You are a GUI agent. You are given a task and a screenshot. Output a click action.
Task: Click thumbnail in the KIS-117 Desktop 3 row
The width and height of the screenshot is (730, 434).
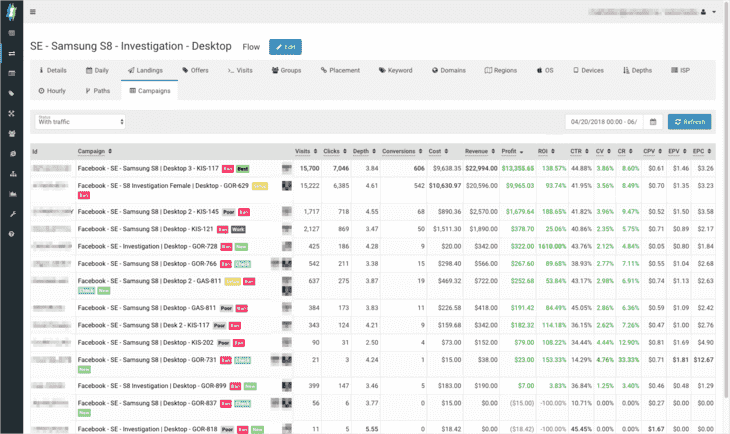pyautogui.click(x=287, y=169)
